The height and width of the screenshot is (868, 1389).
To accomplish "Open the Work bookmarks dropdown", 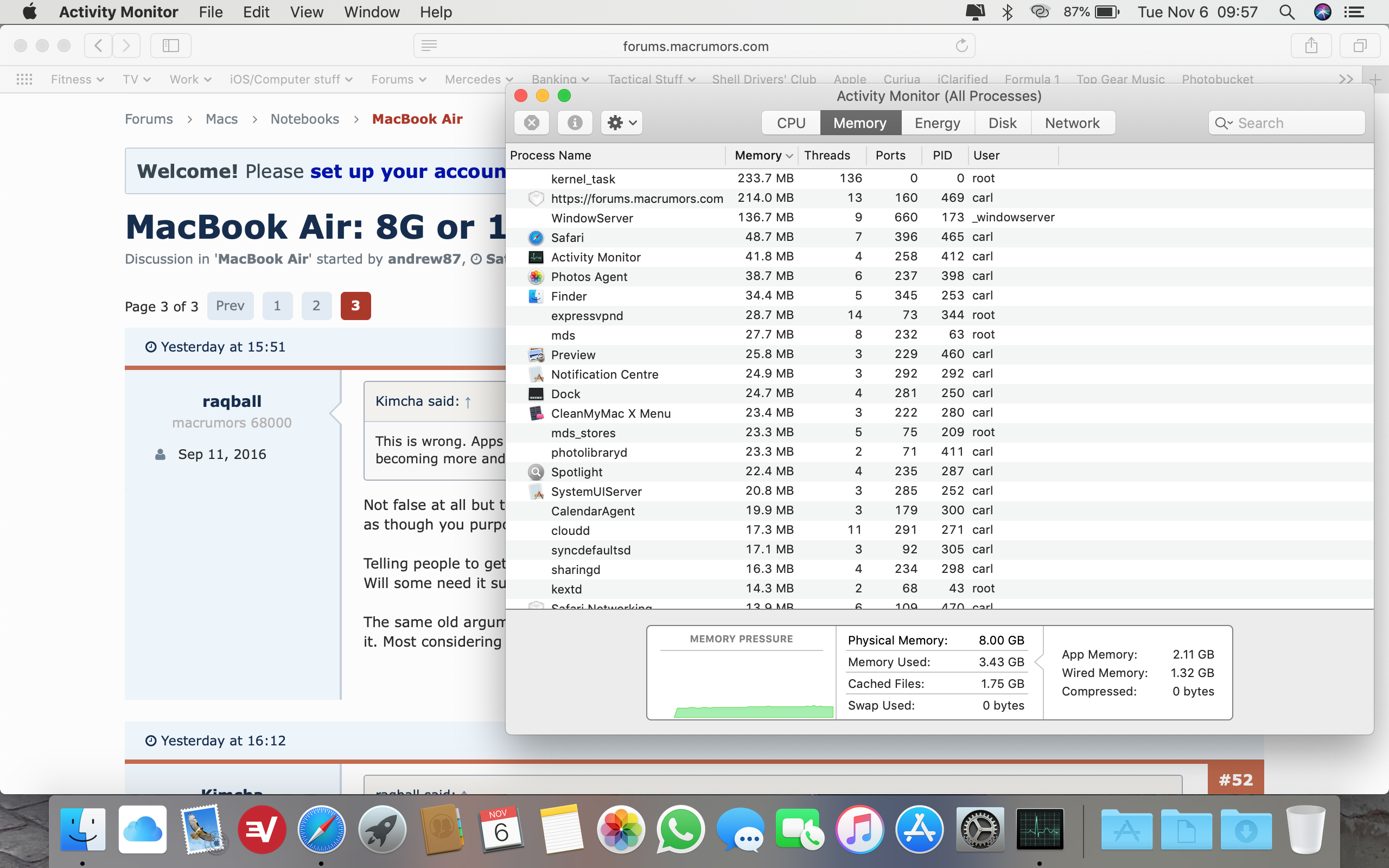I will point(190,79).
